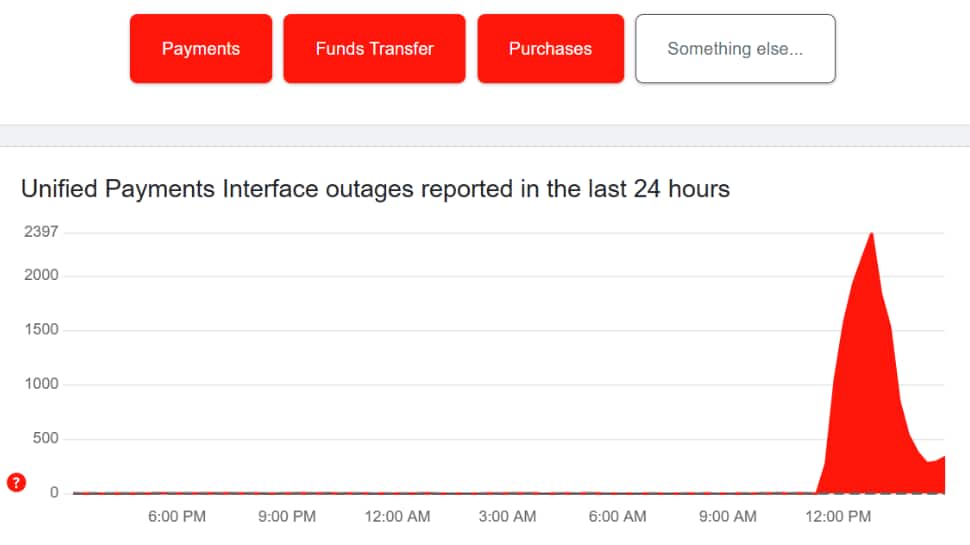Select the chart title about UPI outages
This screenshot has width=970, height=545.
376,189
